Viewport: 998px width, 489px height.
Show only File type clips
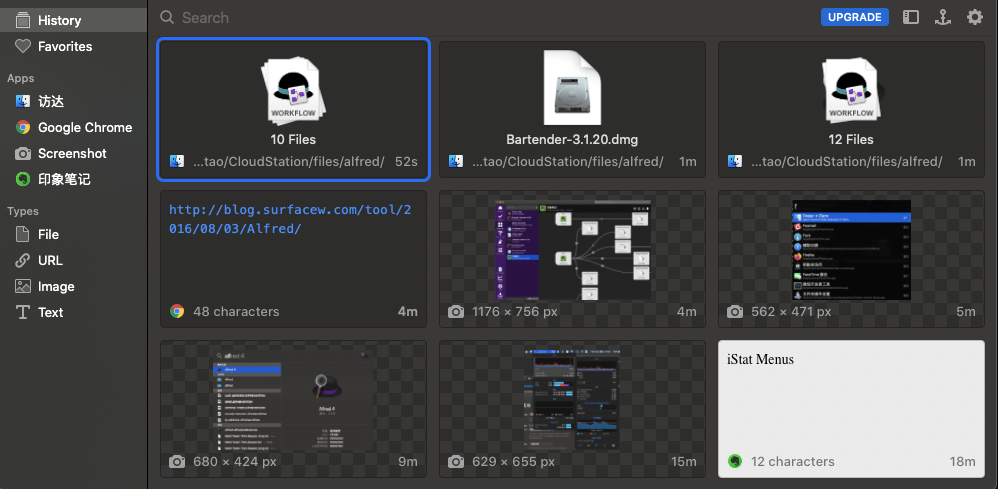pos(73,234)
